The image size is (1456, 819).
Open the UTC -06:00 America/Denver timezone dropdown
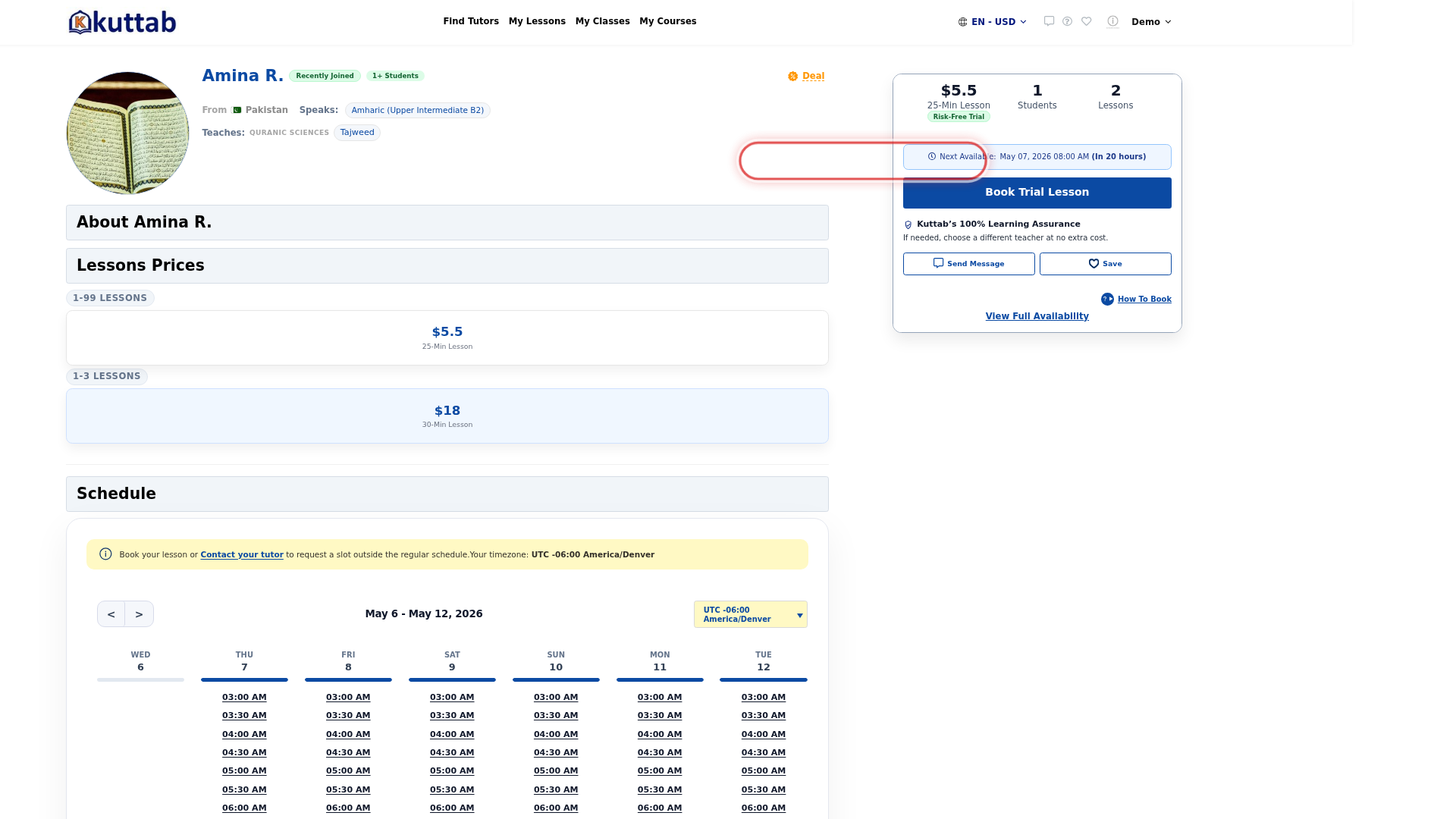(x=750, y=614)
